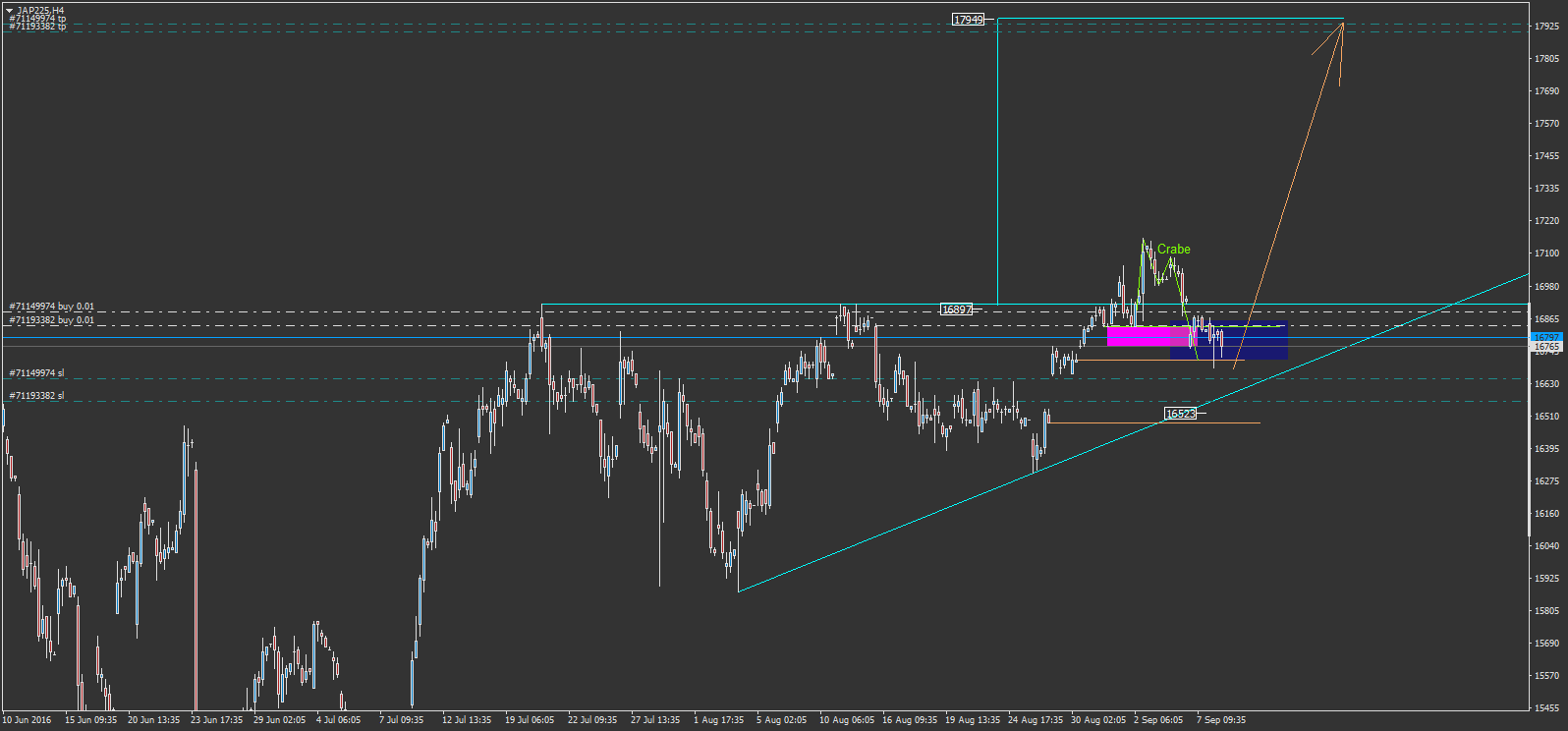Click the 5 Aug 02:05 time label
This screenshot has width=1568, height=731.
[x=781, y=720]
